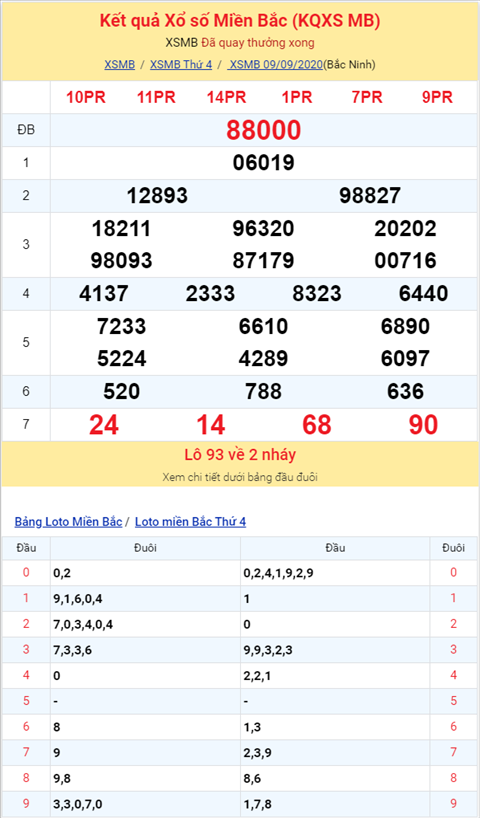Click seventh prize number 68
Screen dimensions: 480x818
point(317,425)
